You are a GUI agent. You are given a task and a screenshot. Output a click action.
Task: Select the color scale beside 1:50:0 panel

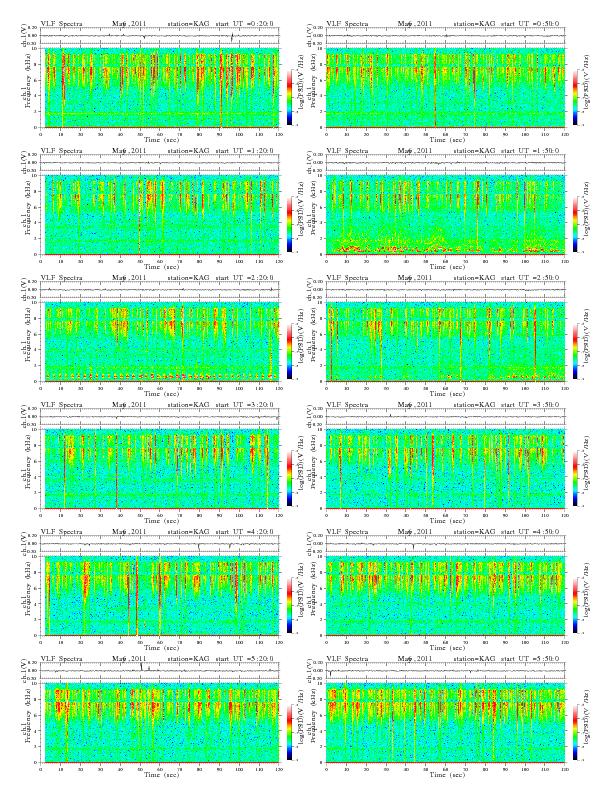point(576,224)
